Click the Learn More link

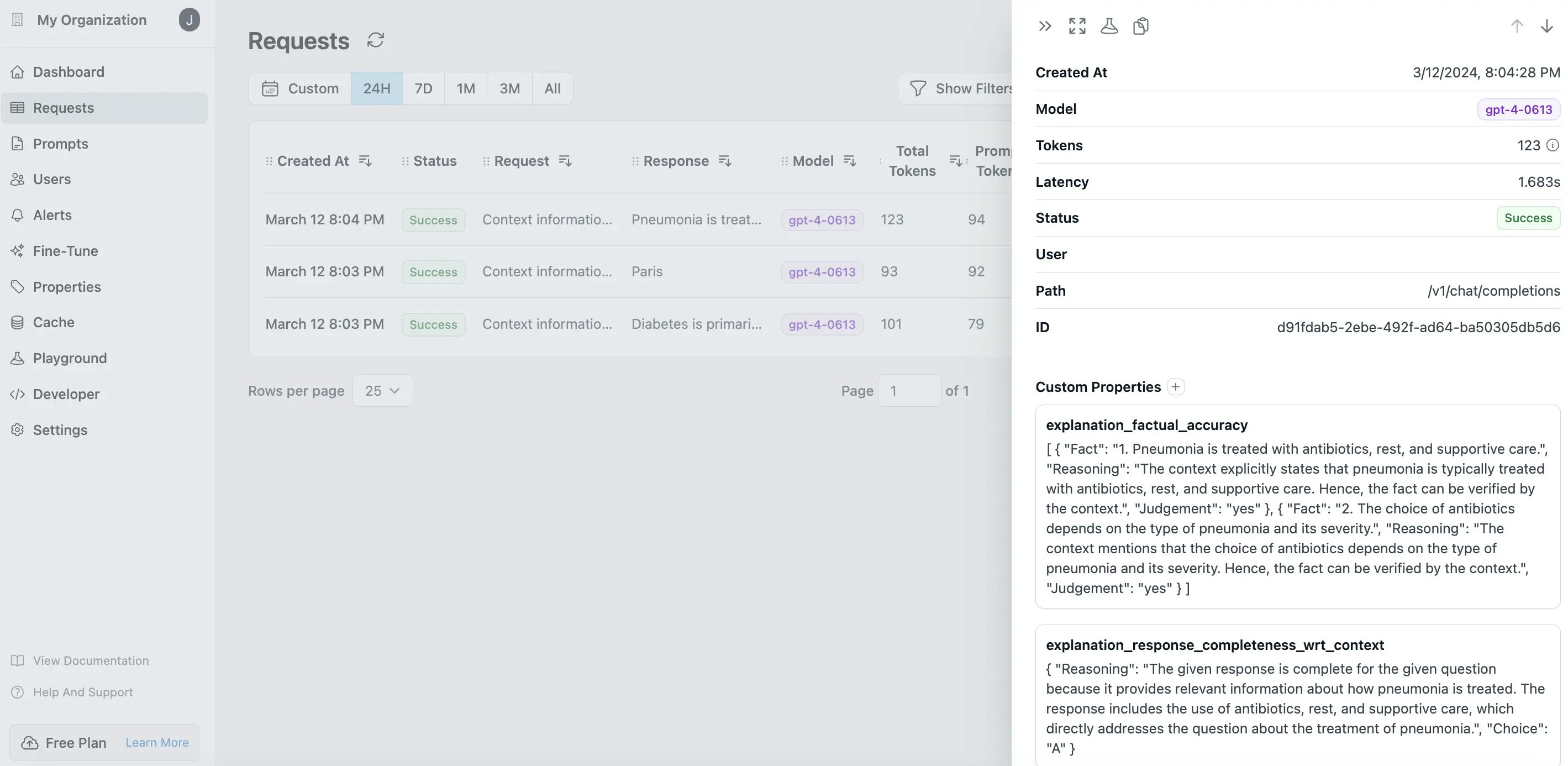pyautogui.click(x=157, y=742)
